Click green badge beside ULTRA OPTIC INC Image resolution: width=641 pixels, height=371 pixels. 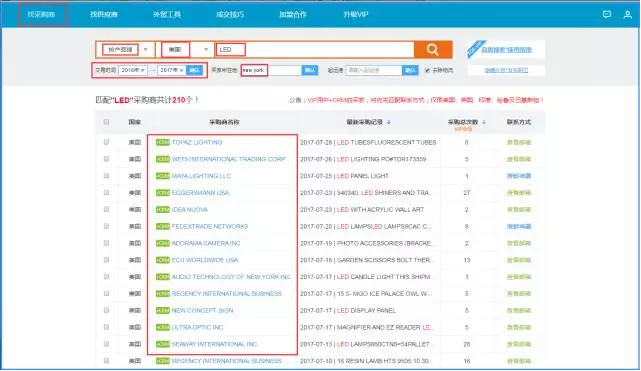(163, 327)
